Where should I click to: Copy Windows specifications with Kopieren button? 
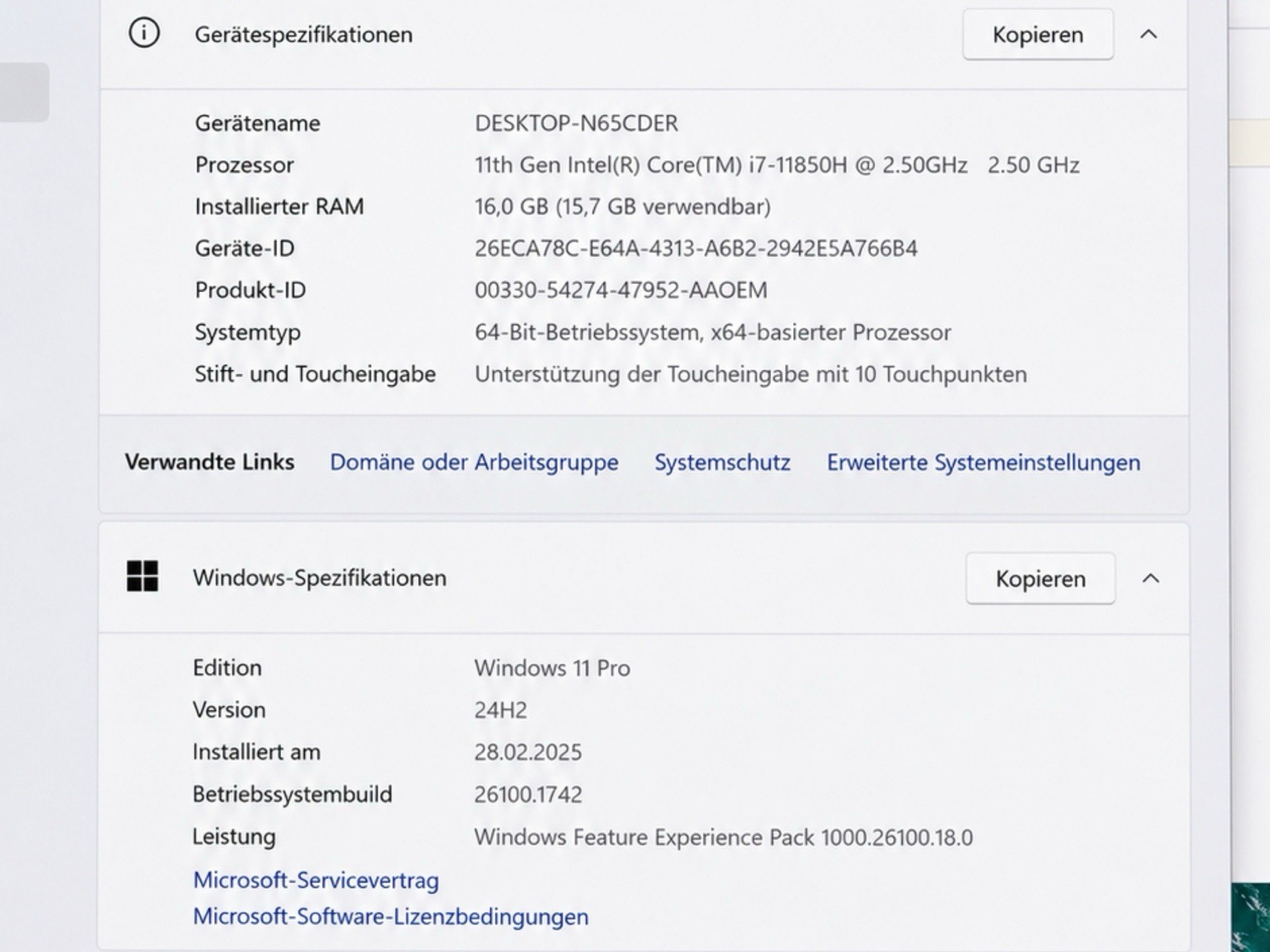1040,579
